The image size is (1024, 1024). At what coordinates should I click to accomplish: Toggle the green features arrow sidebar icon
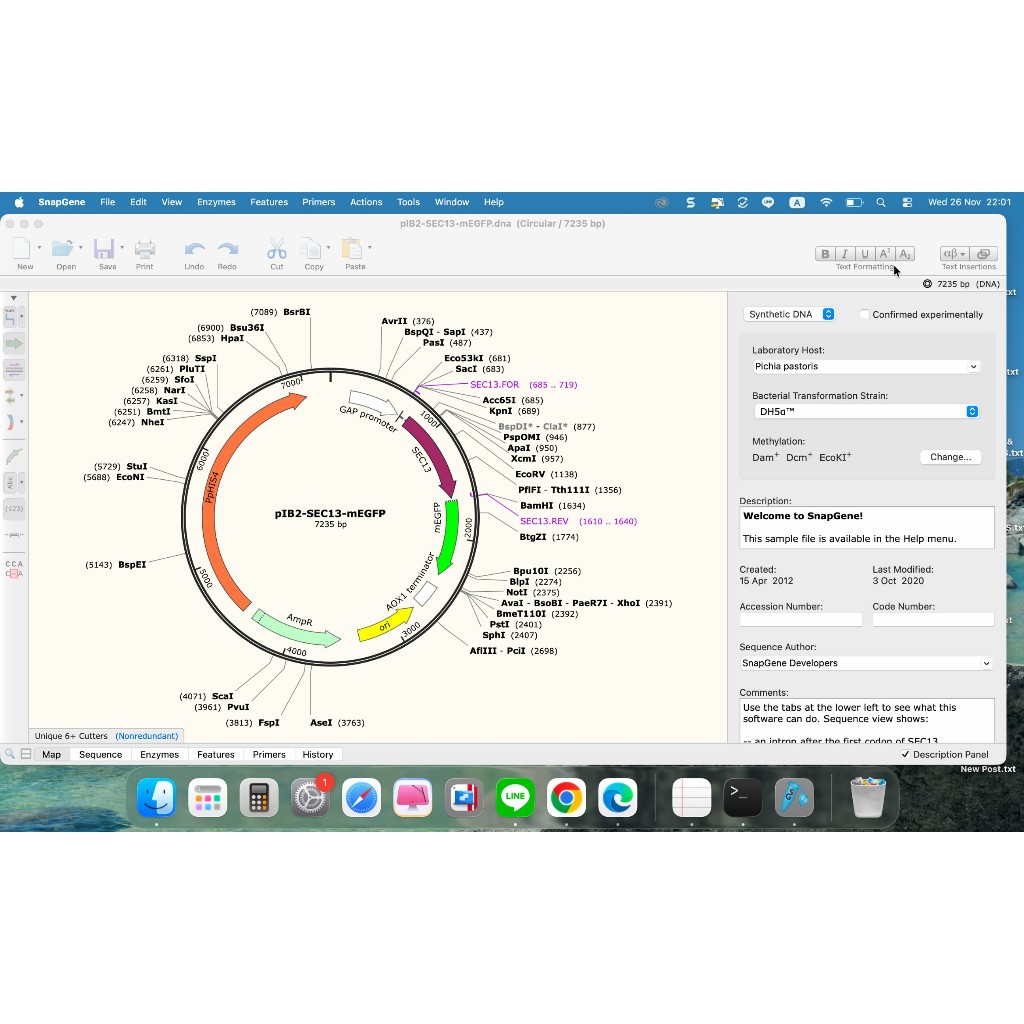(x=14, y=343)
